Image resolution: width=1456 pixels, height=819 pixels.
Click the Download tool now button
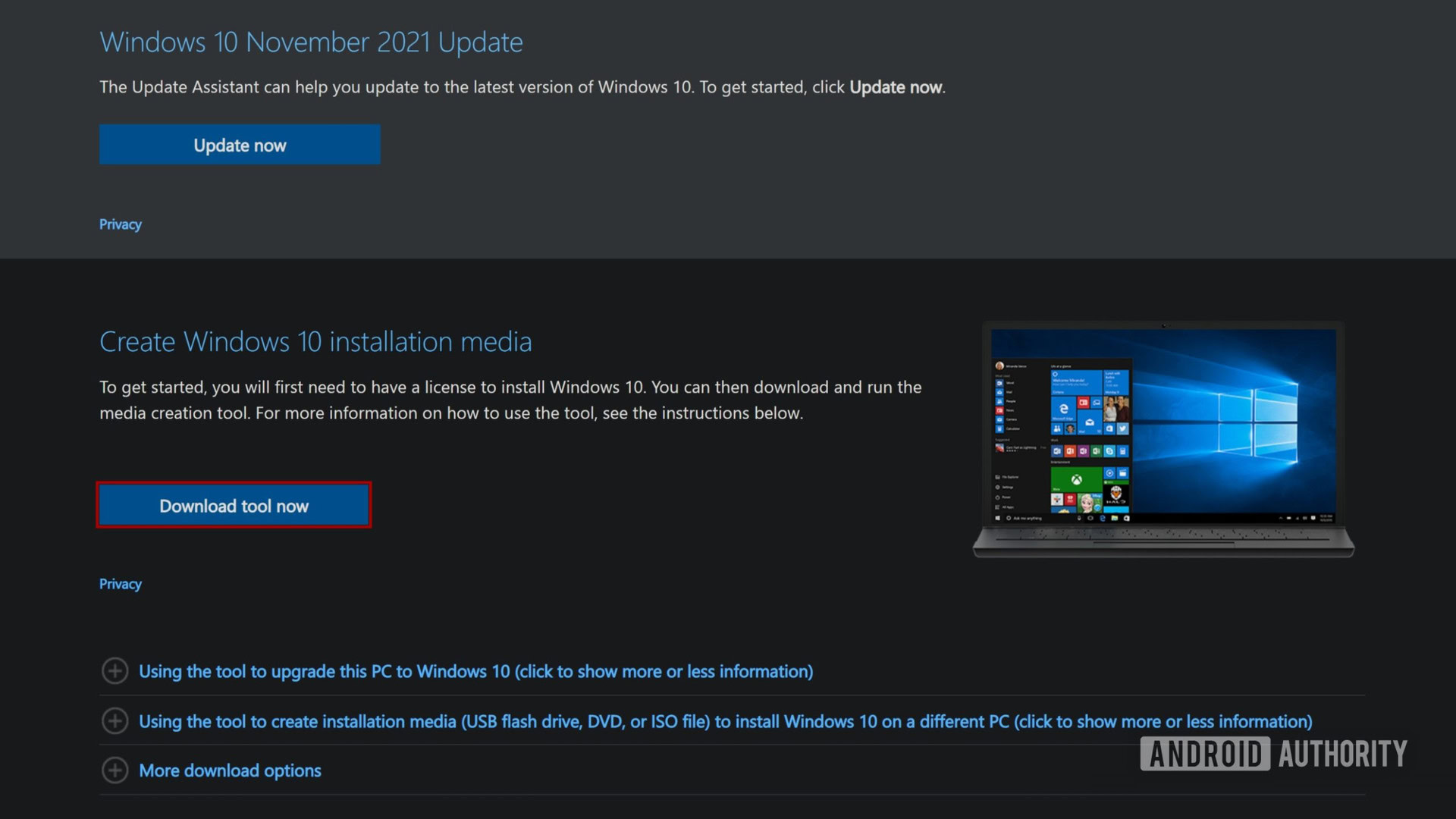(x=234, y=506)
